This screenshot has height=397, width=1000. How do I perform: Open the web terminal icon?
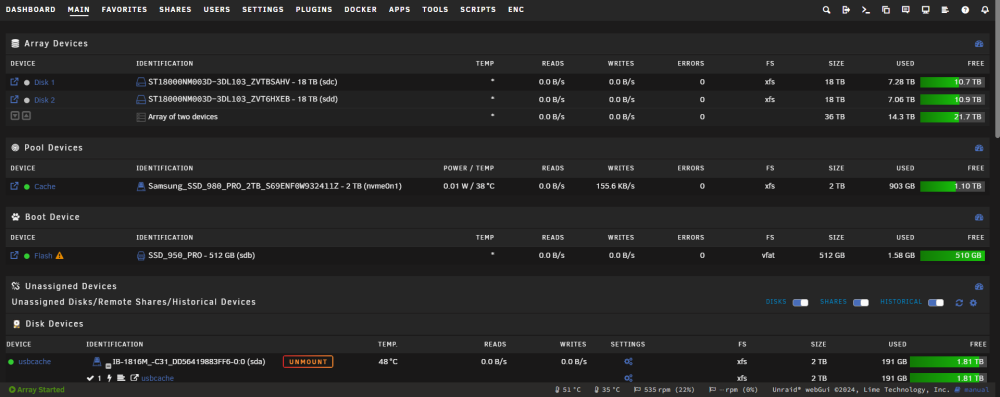pos(865,10)
